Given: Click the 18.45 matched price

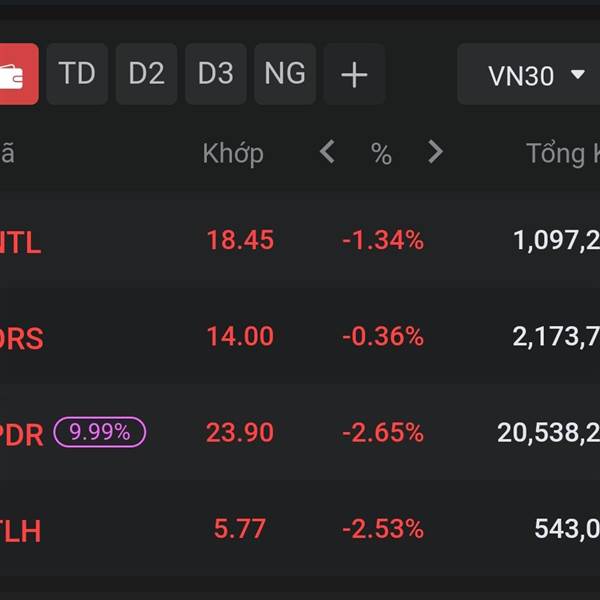Looking at the screenshot, I should tap(240, 240).
